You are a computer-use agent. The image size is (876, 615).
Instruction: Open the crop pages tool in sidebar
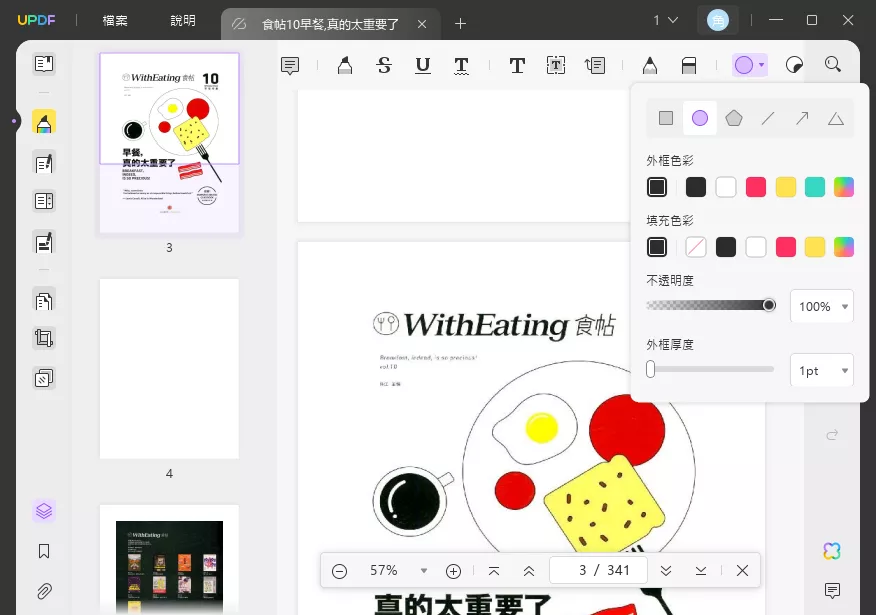click(x=44, y=338)
